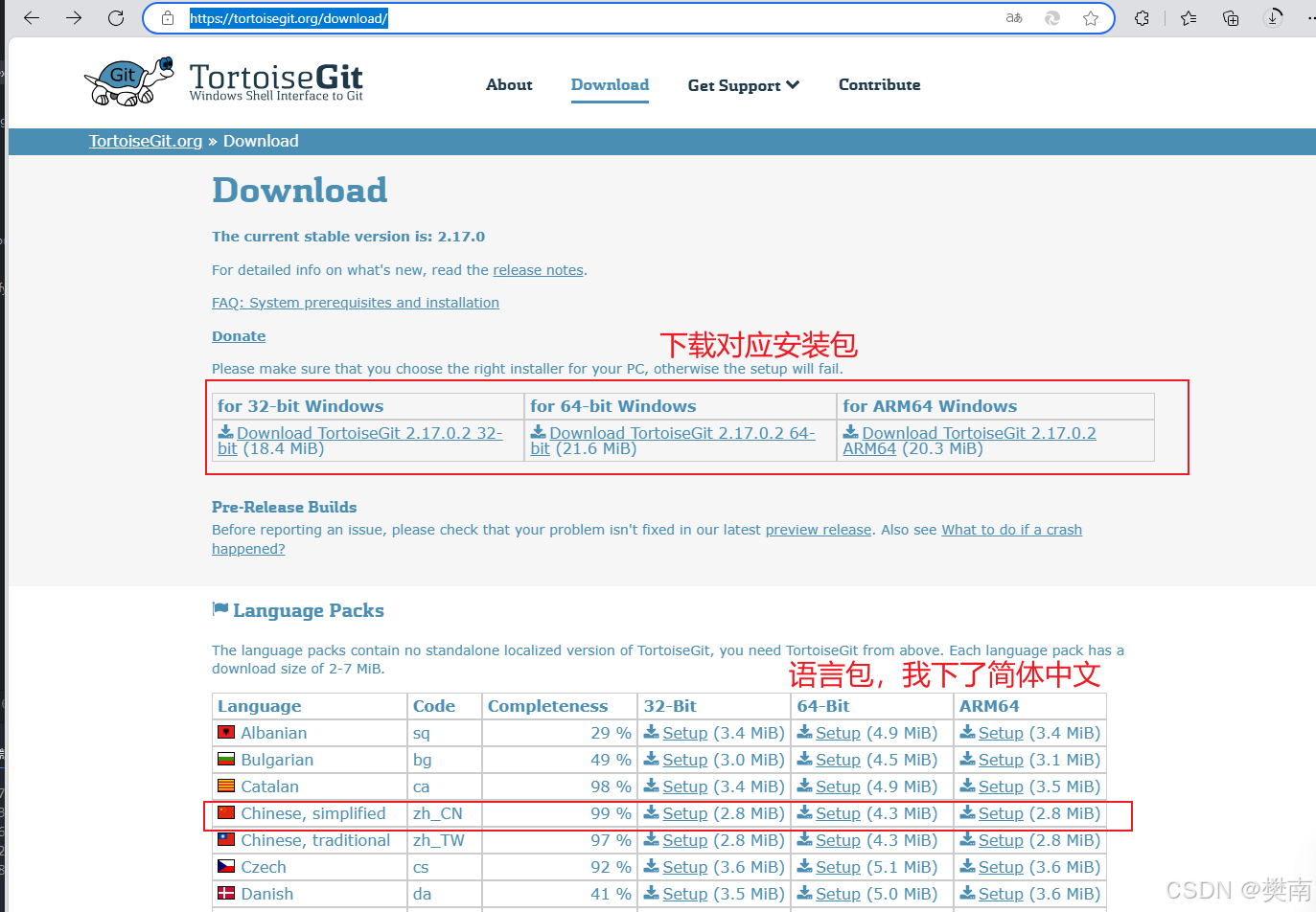Click the star favorite icon in address bar

pos(1091,18)
